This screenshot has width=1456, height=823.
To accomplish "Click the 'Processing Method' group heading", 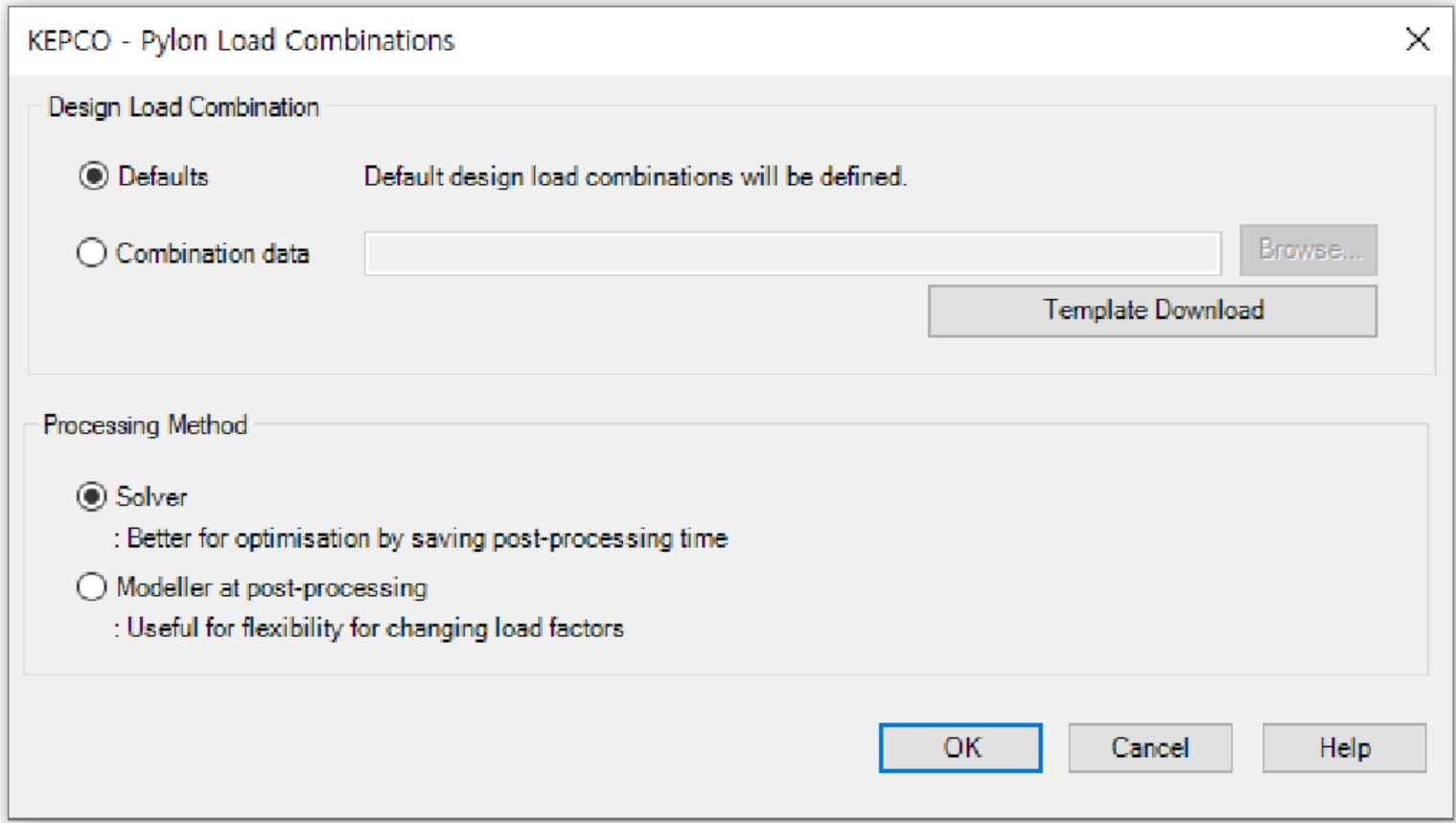I will click(146, 424).
